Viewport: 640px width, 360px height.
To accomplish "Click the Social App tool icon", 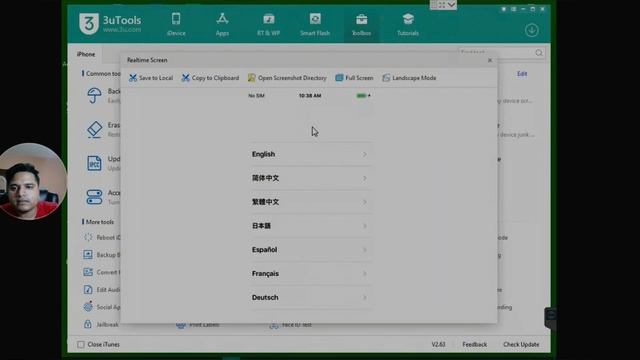I will pos(88,307).
